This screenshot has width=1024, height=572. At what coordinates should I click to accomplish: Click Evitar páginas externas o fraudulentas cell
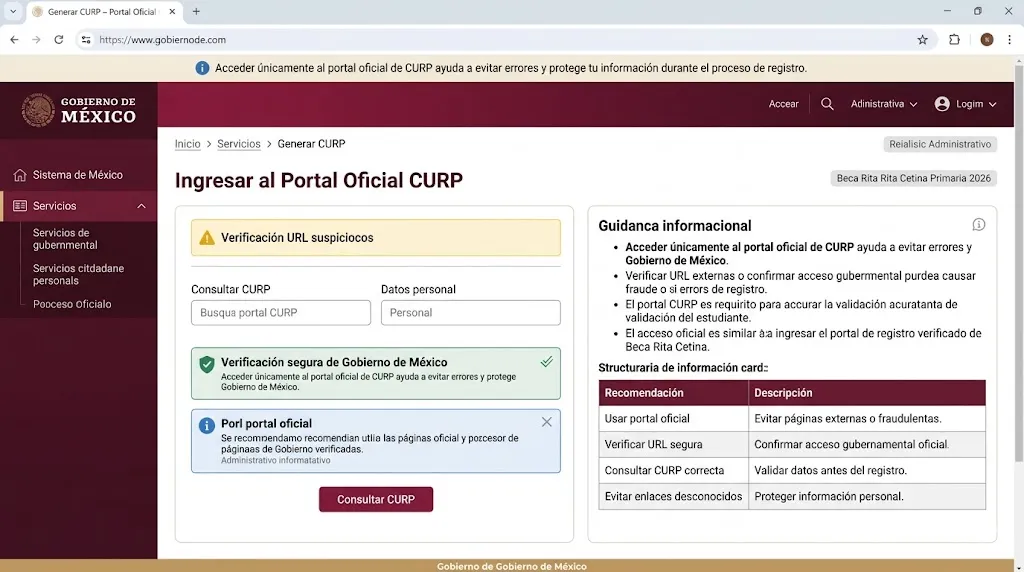867,419
